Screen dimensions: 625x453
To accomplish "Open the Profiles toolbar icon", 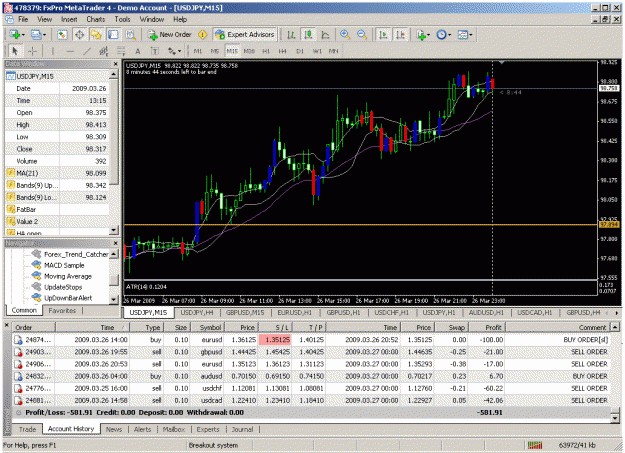I will (x=36, y=35).
